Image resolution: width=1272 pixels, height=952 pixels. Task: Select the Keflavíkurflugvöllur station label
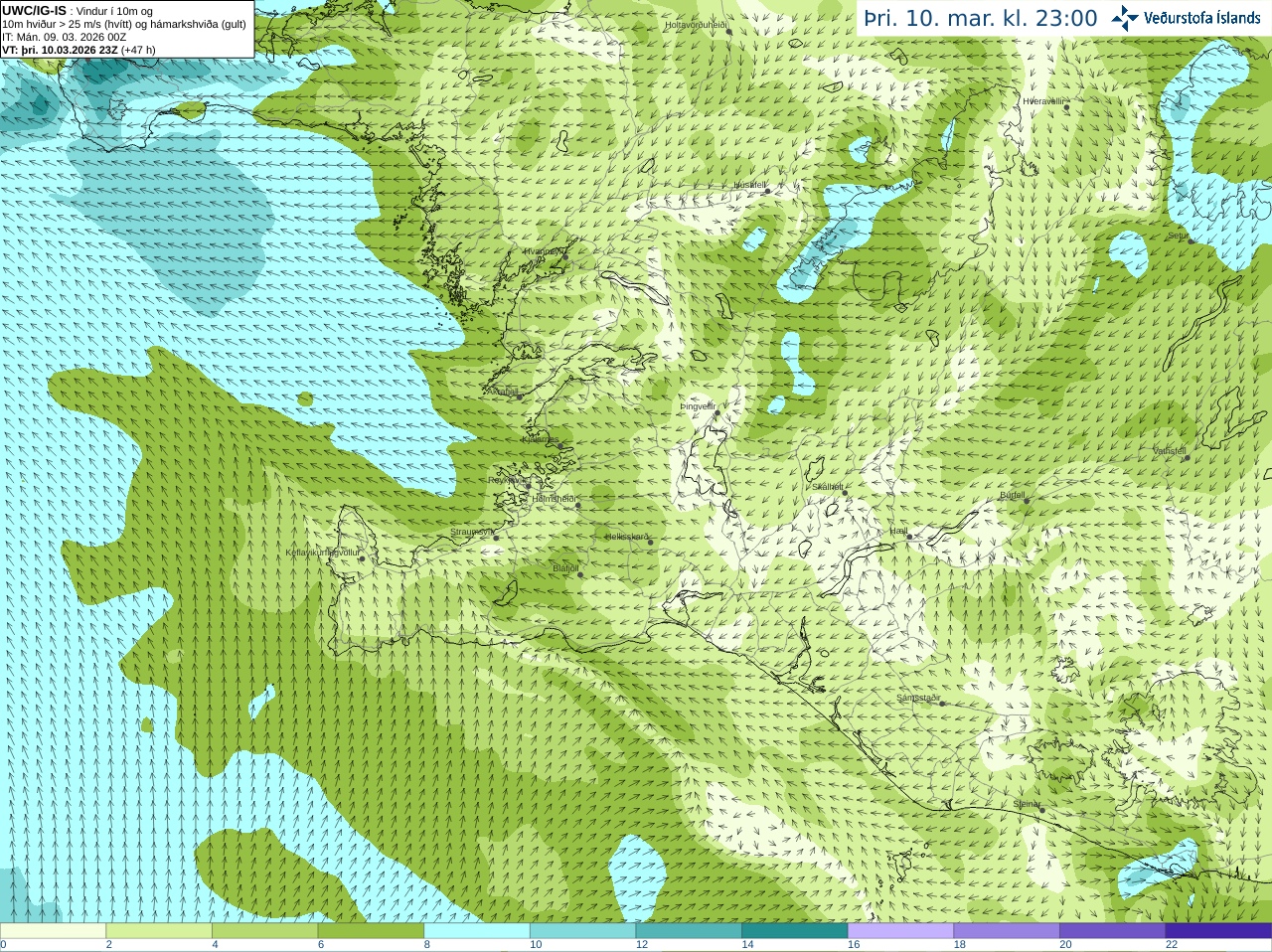pyautogui.click(x=323, y=553)
